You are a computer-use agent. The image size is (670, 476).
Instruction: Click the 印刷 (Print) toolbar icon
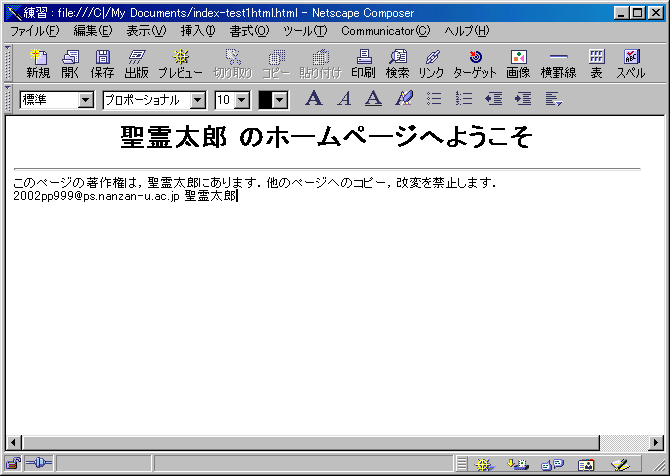[364, 63]
